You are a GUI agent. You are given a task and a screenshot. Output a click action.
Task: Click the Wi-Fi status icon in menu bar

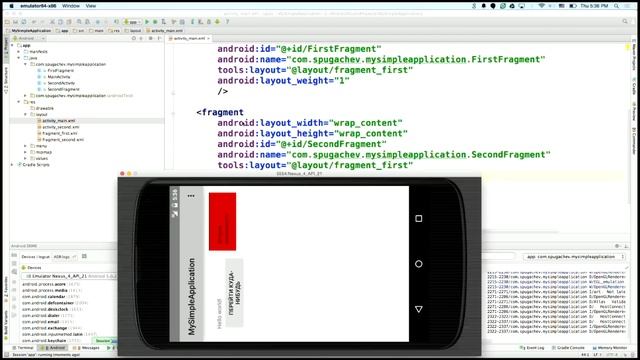coord(542,6)
